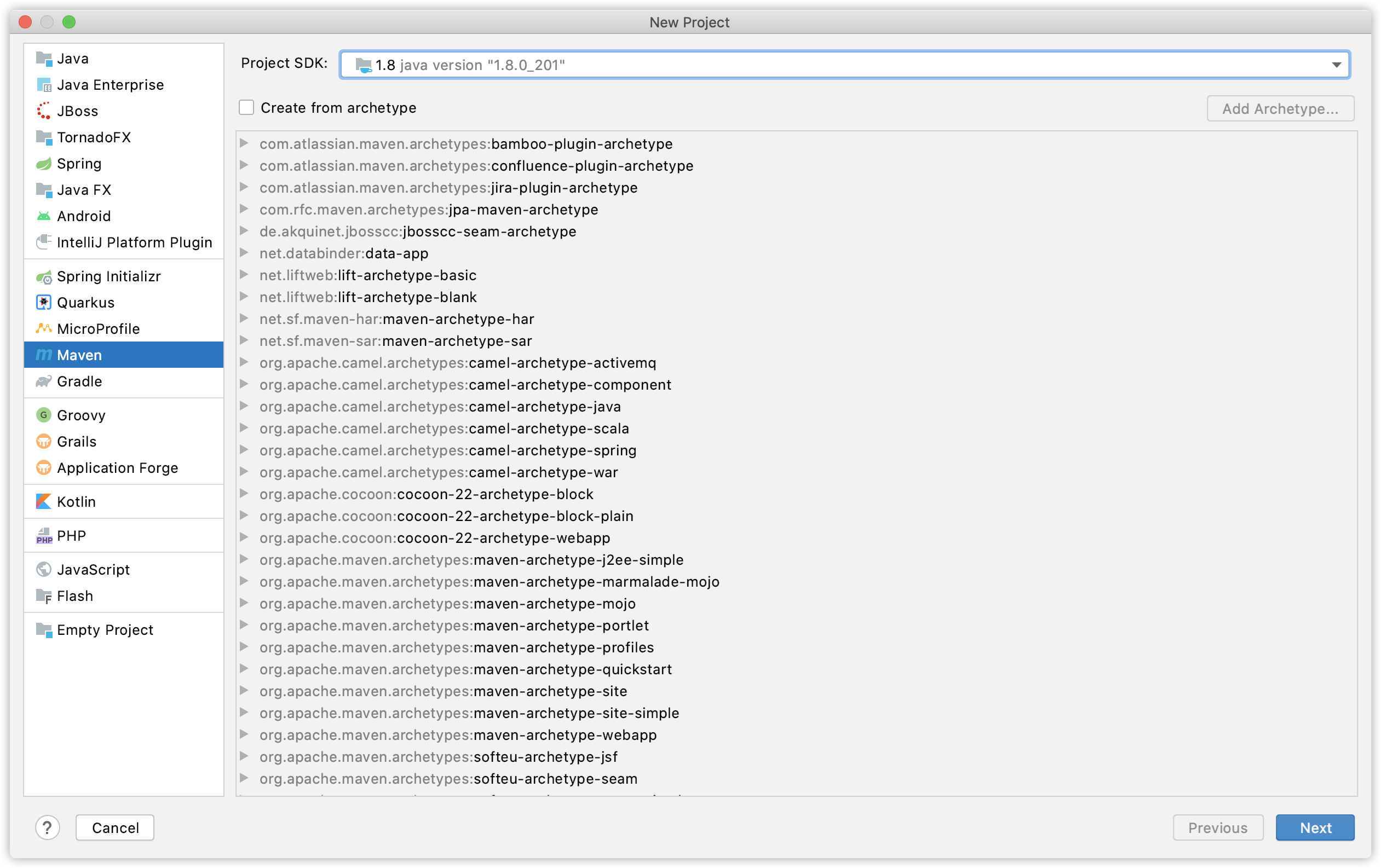The height and width of the screenshot is (868, 1381).
Task: Click the Add Archetype... button
Action: coord(1280,108)
